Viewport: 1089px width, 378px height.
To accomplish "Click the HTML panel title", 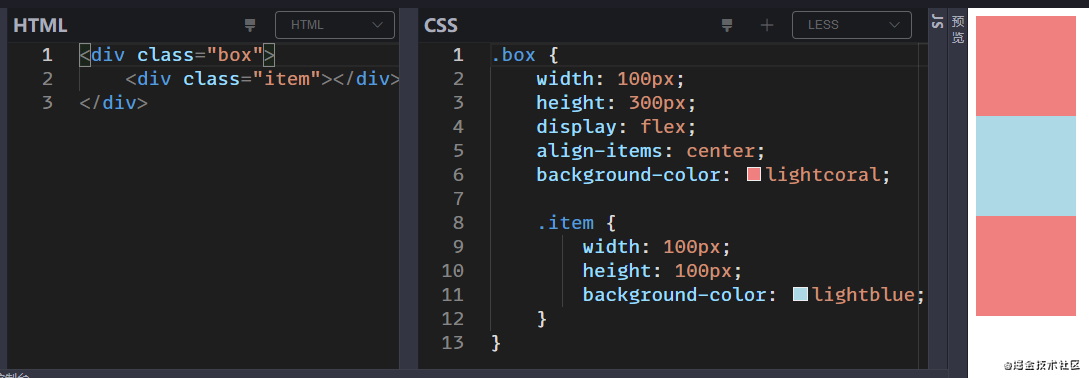I will [40, 26].
